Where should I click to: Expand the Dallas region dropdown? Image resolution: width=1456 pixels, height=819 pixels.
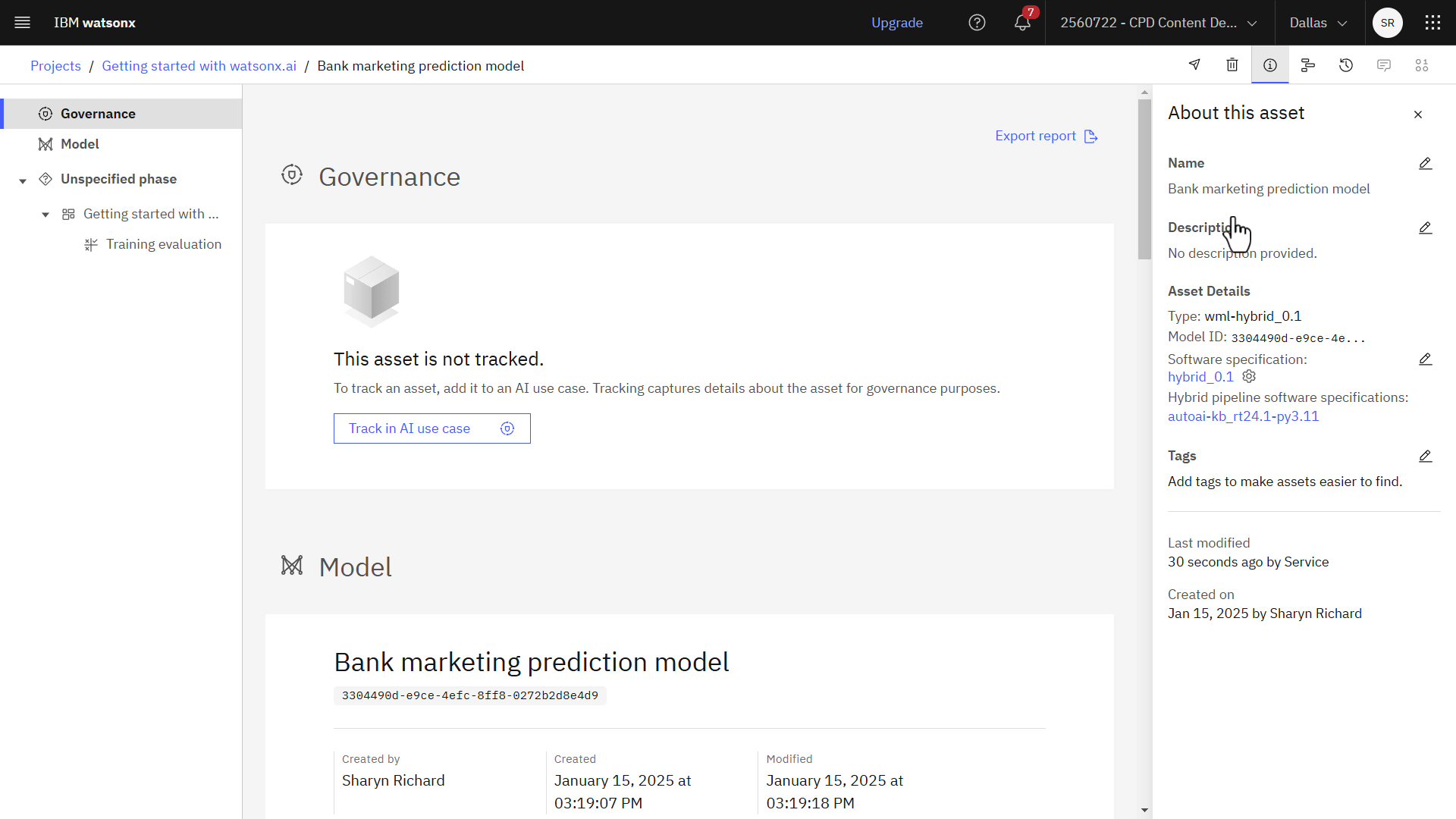pyautogui.click(x=1317, y=22)
